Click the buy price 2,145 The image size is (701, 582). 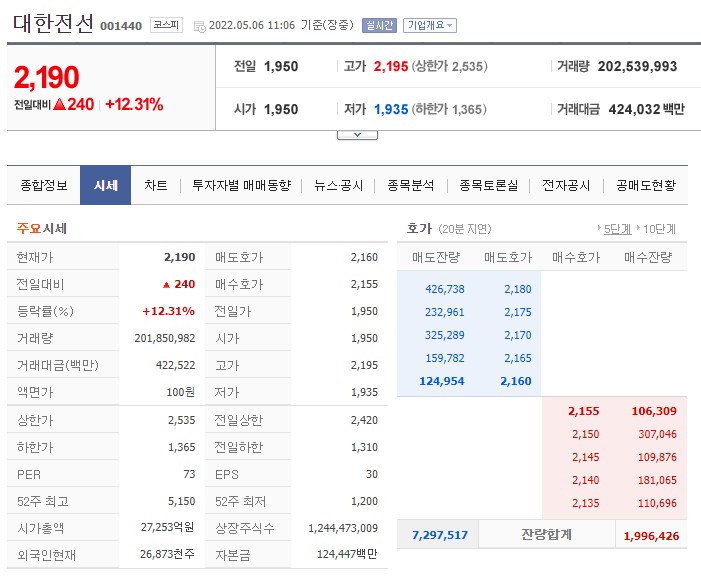[586, 457]
